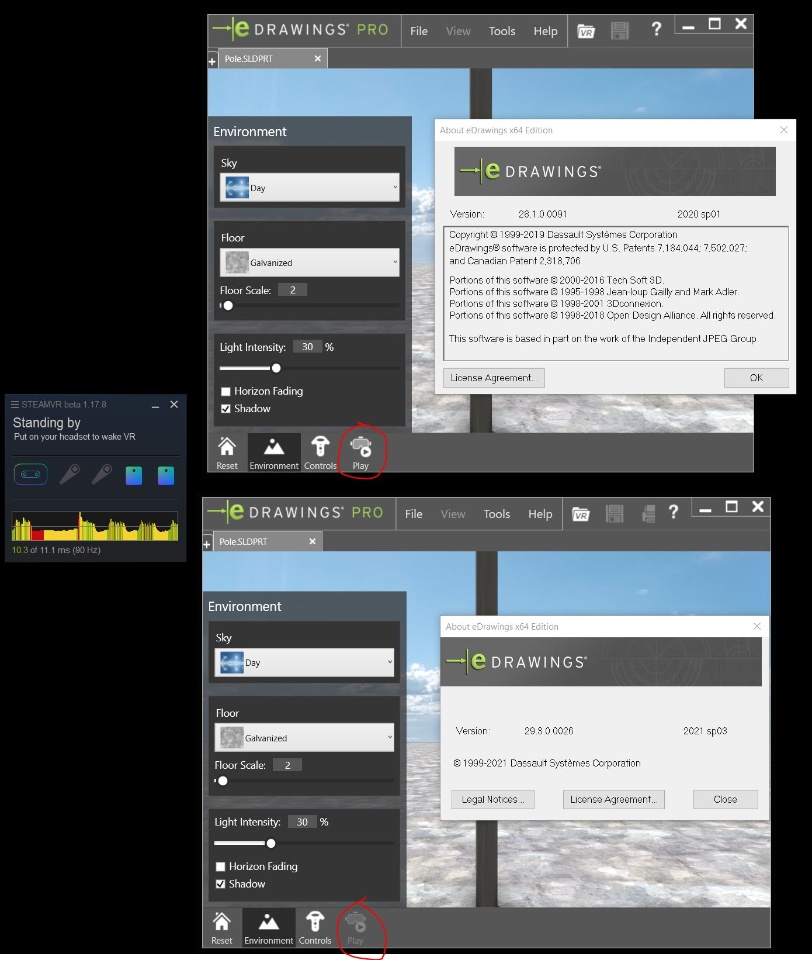The image size is (812, 960).
Task: Click Close in the 2021 sp03 About dialog
Action: pos(725,800)
